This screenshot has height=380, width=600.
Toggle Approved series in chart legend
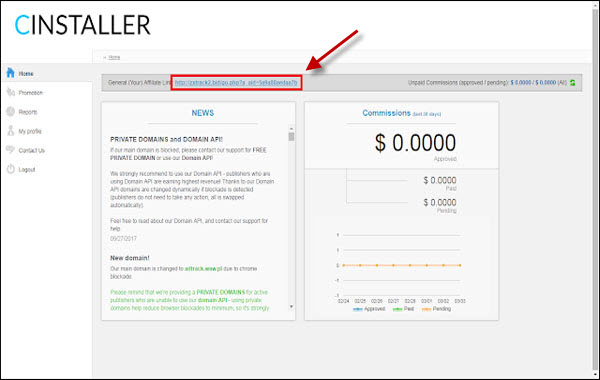pos(369,309)
